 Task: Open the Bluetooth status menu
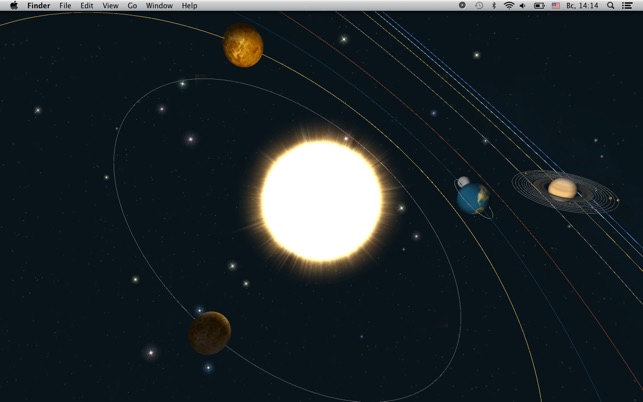coord(494,6)
